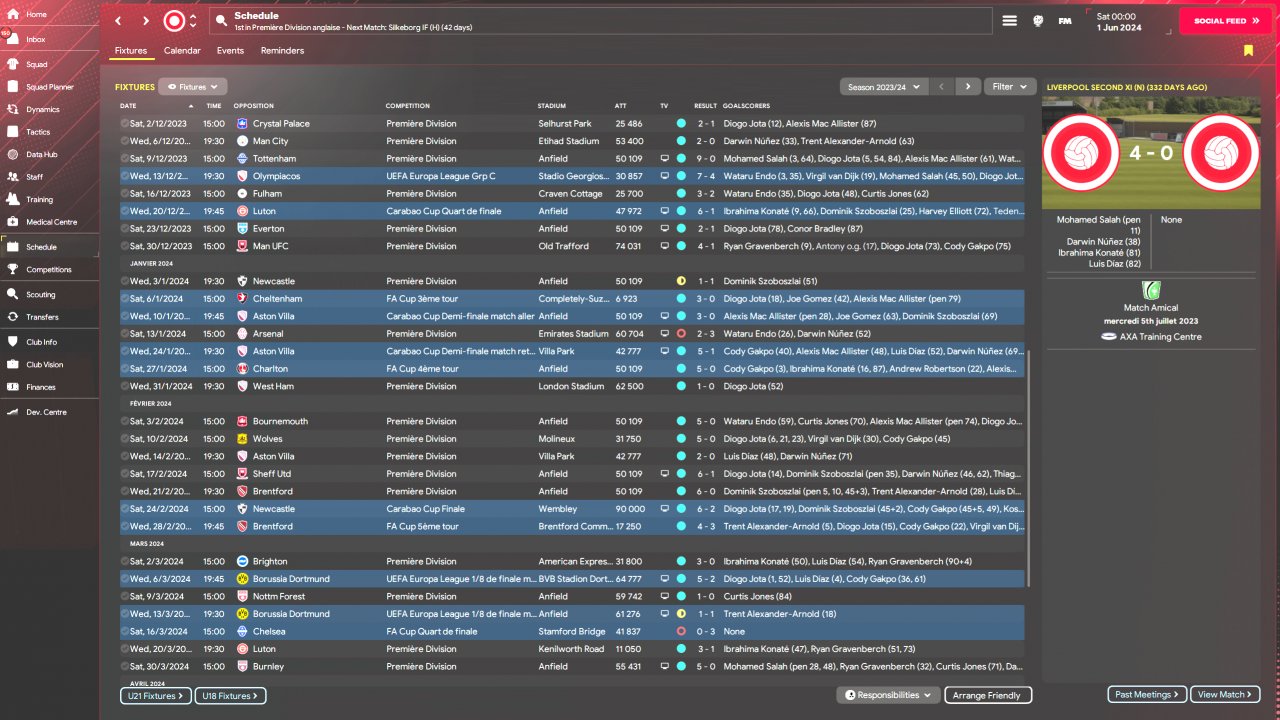
Task: Click the Match Amical competition icon
Action: pyautogui.click(x=1152, y=290)
